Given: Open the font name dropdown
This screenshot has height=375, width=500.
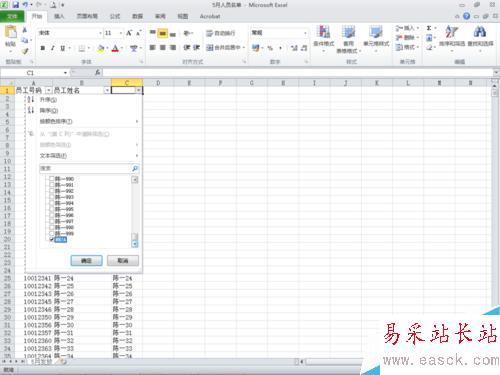Looking at the screenshot, I should [x=100, y=33].
